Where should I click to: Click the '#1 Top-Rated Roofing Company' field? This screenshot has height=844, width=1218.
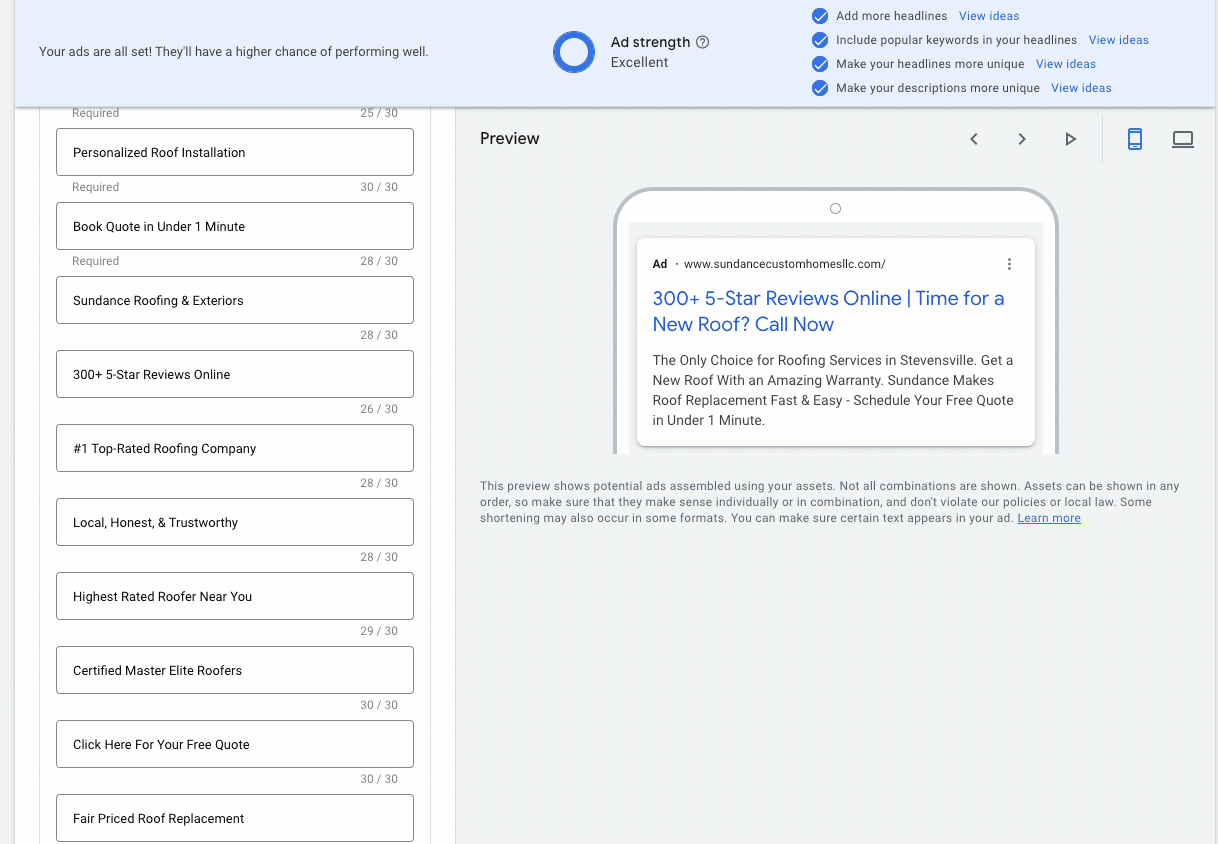pos(235,448)
